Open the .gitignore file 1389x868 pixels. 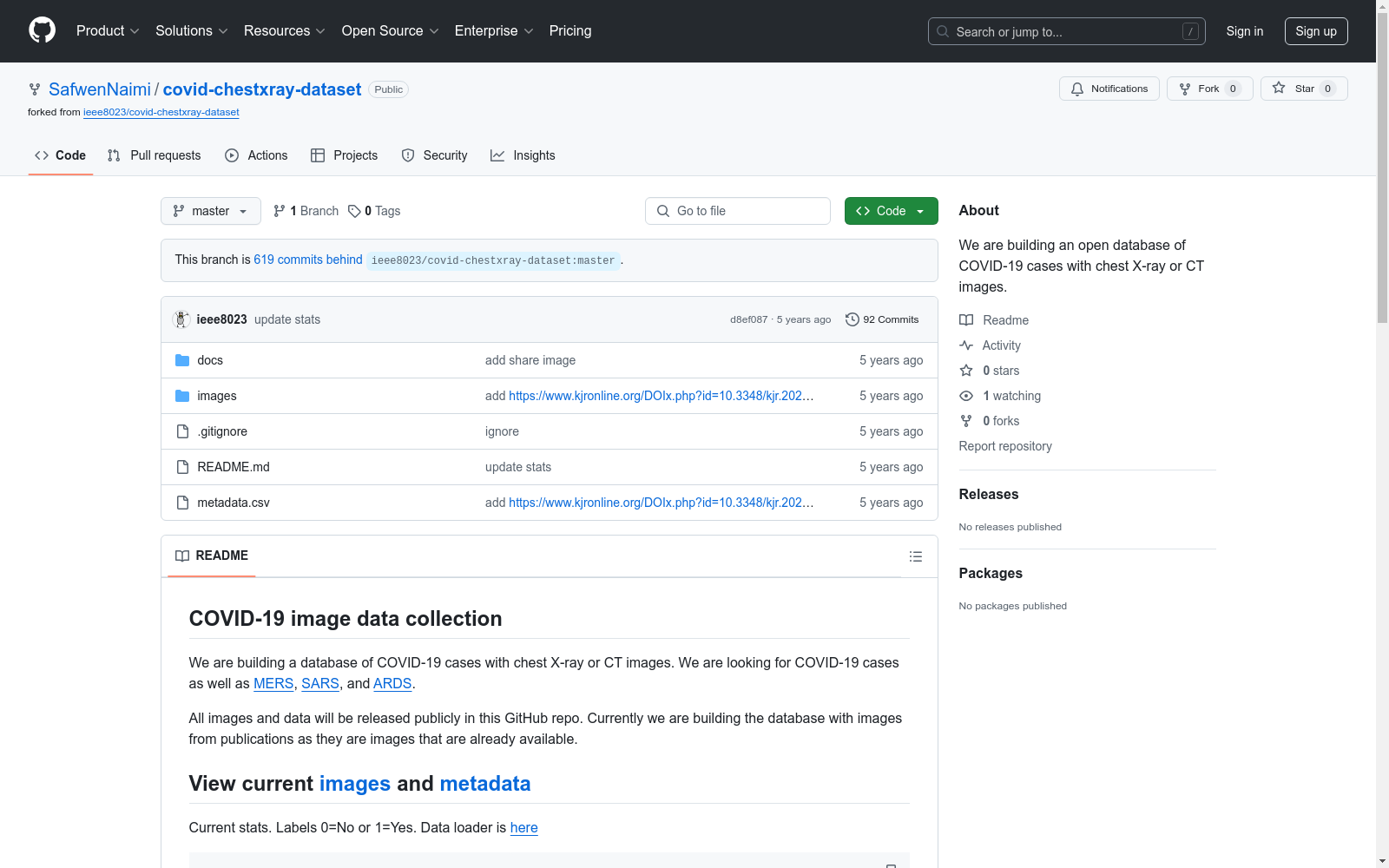222,431
